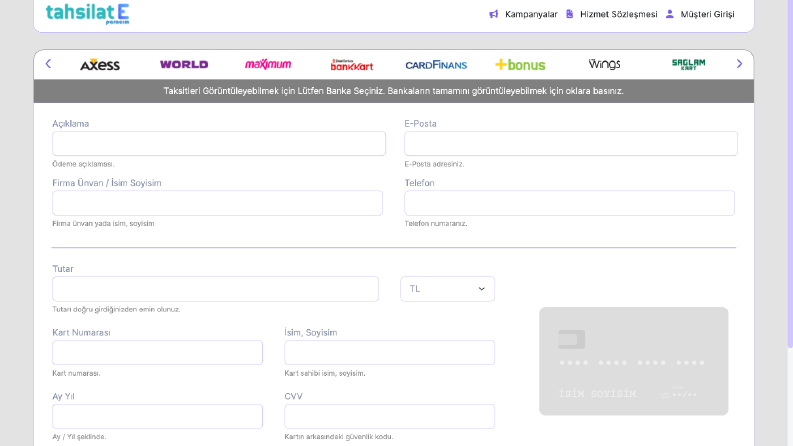
Task: Select the Bonus card logo
Action: [520, 65]
